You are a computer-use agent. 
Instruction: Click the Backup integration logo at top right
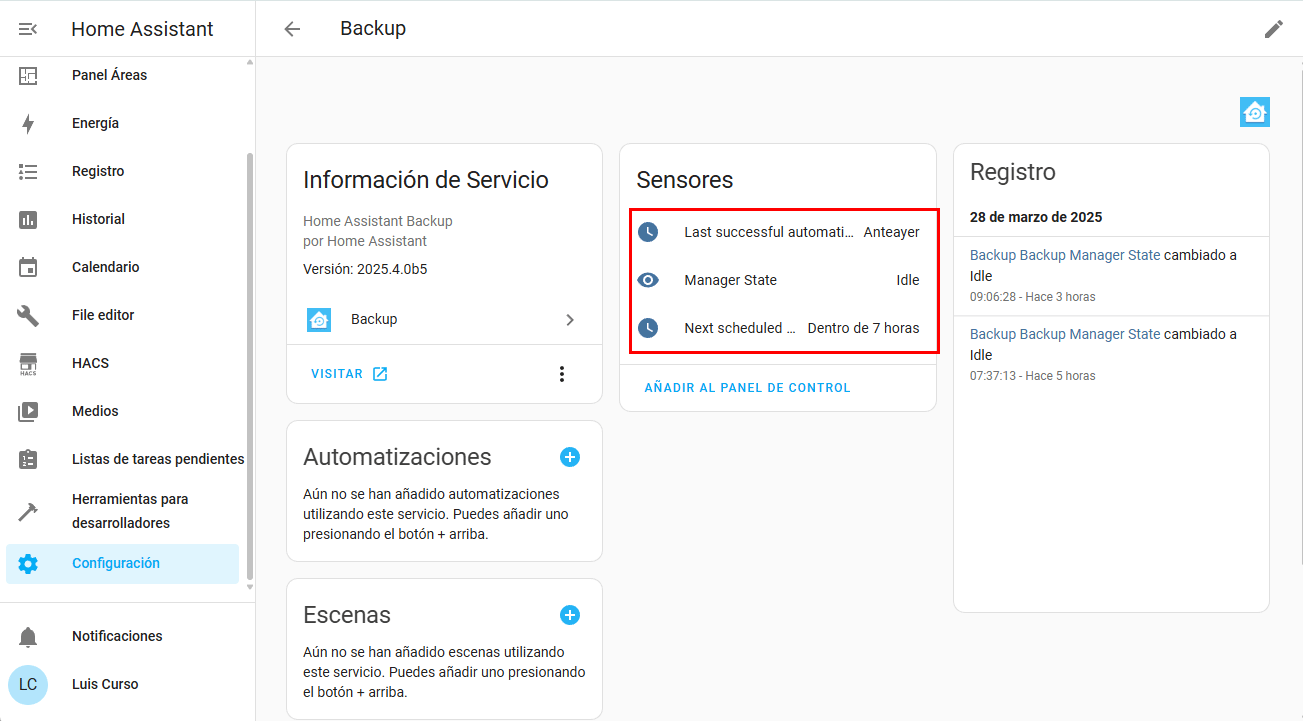click(1255, 112)
